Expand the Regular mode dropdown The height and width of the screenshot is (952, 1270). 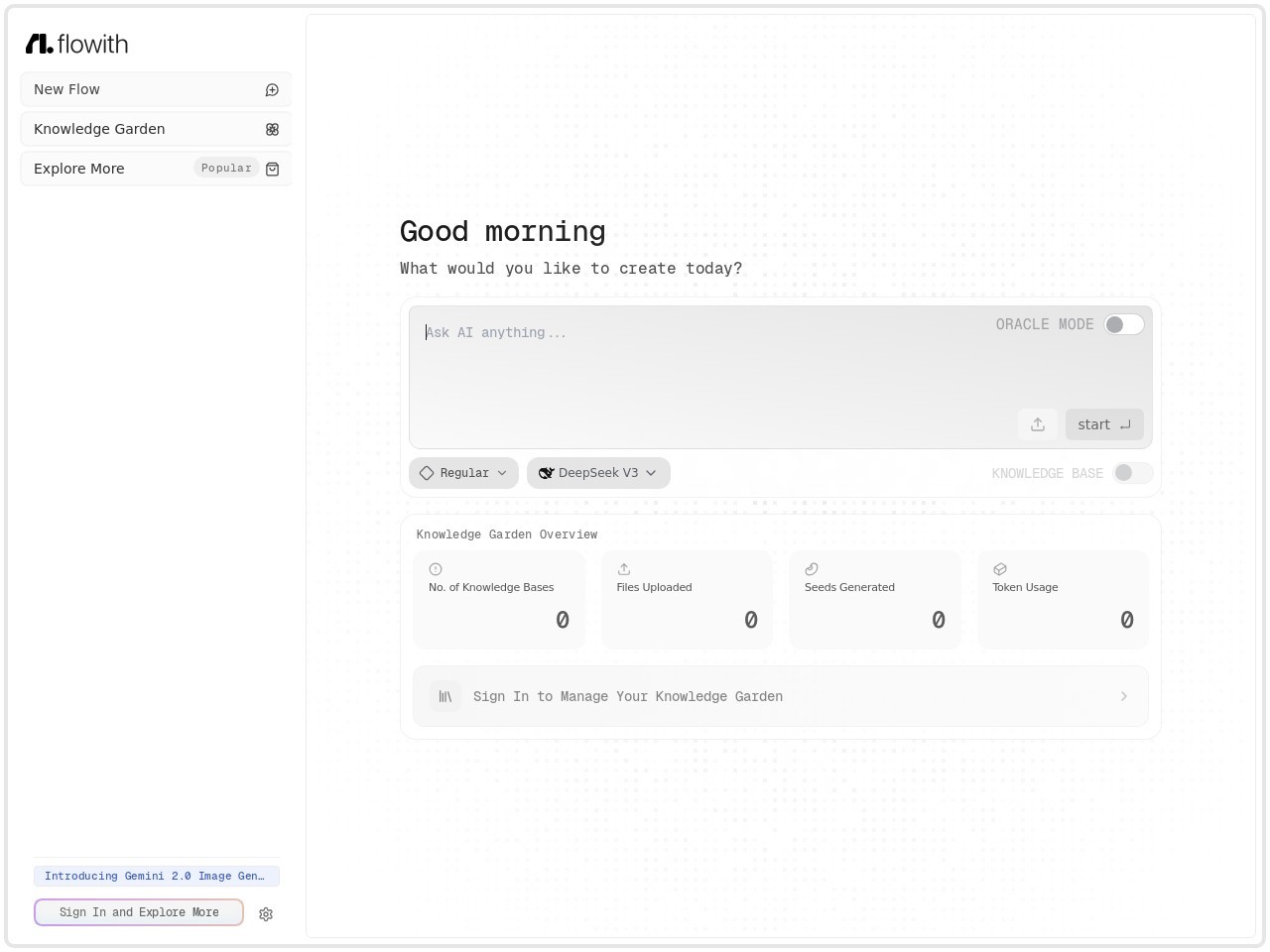(463, 473)
